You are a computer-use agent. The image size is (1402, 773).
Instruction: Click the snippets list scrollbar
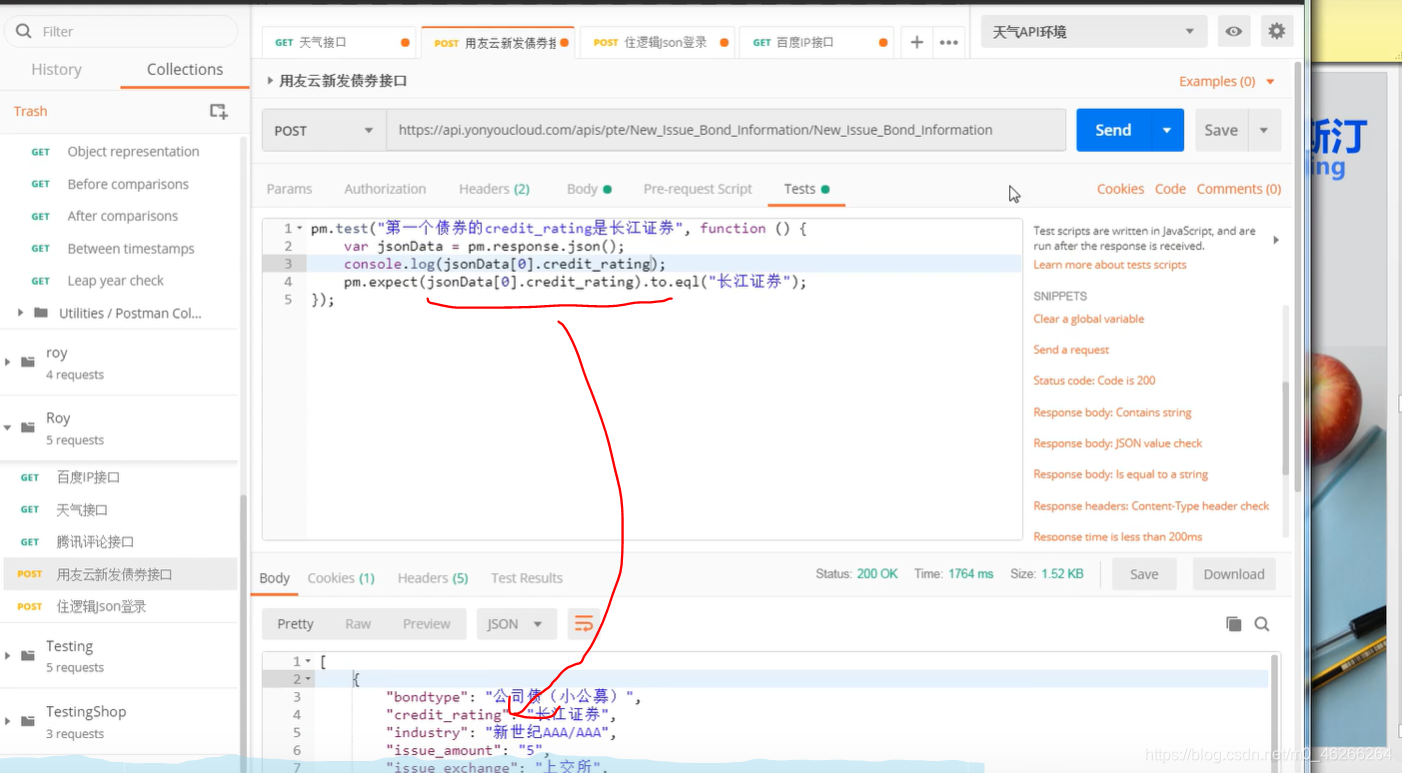point(1286,430)
